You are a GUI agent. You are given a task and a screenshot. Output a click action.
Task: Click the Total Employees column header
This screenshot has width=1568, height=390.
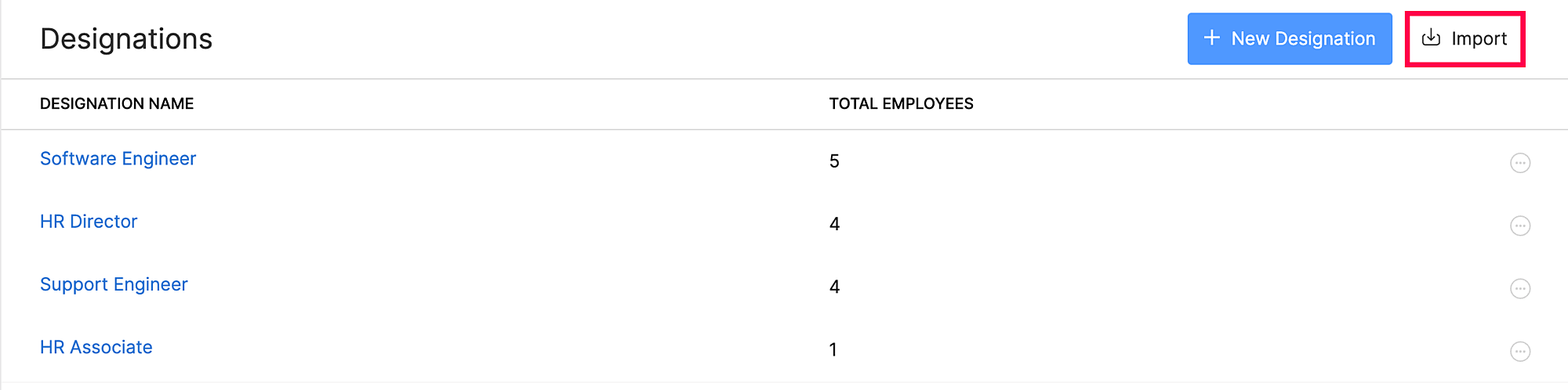(x=901, y=103)
